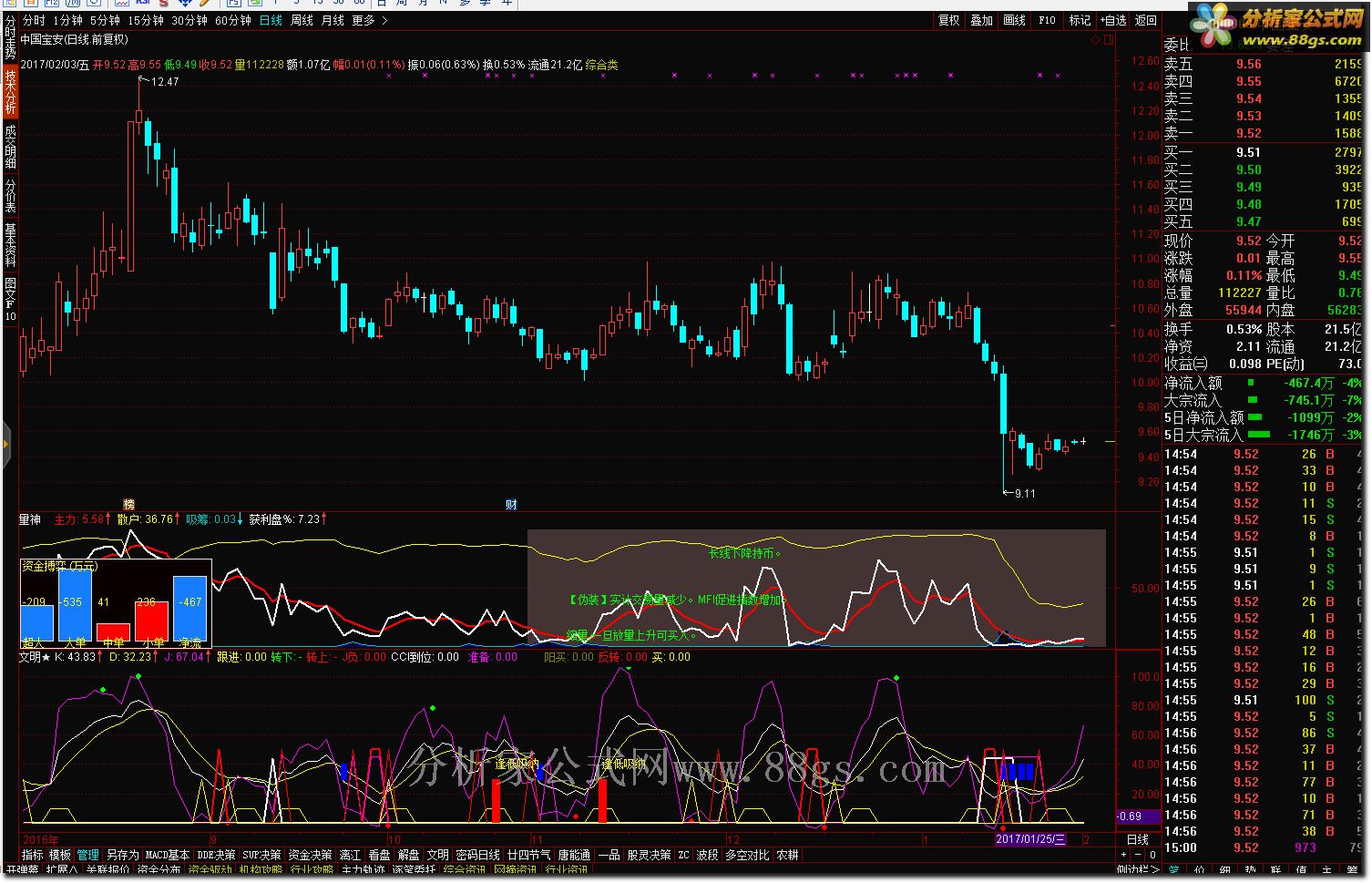Click the 标记 button
The image size is (1372, 883).
tap(1080, 20)
